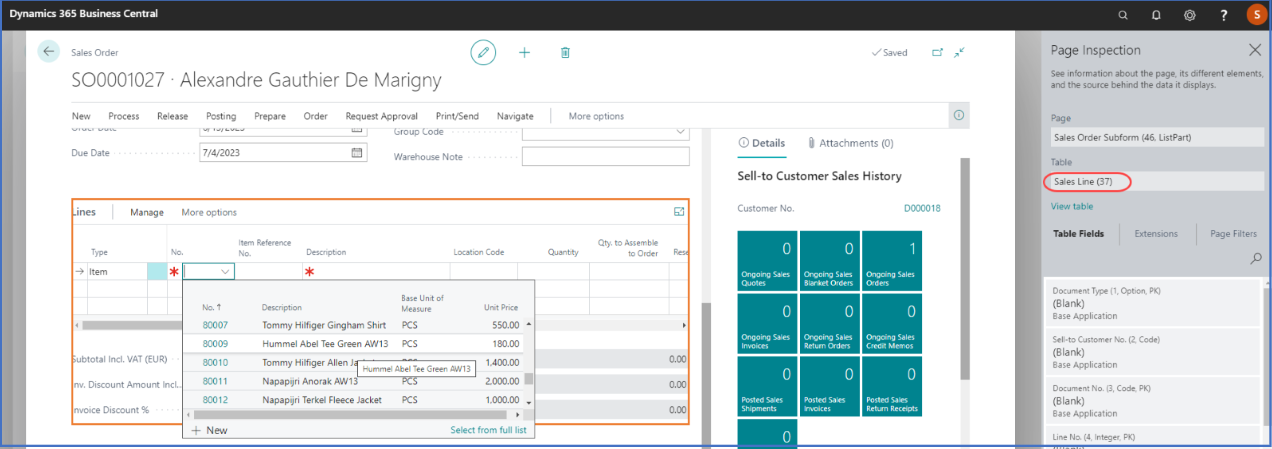Expand the Group Code dropdown

680,131
